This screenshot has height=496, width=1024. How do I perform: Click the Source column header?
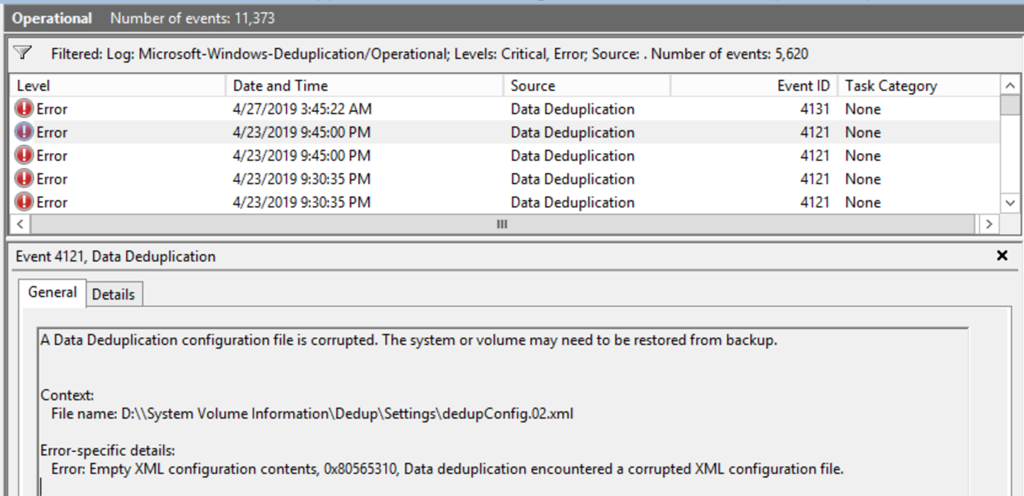click(532, 86)
